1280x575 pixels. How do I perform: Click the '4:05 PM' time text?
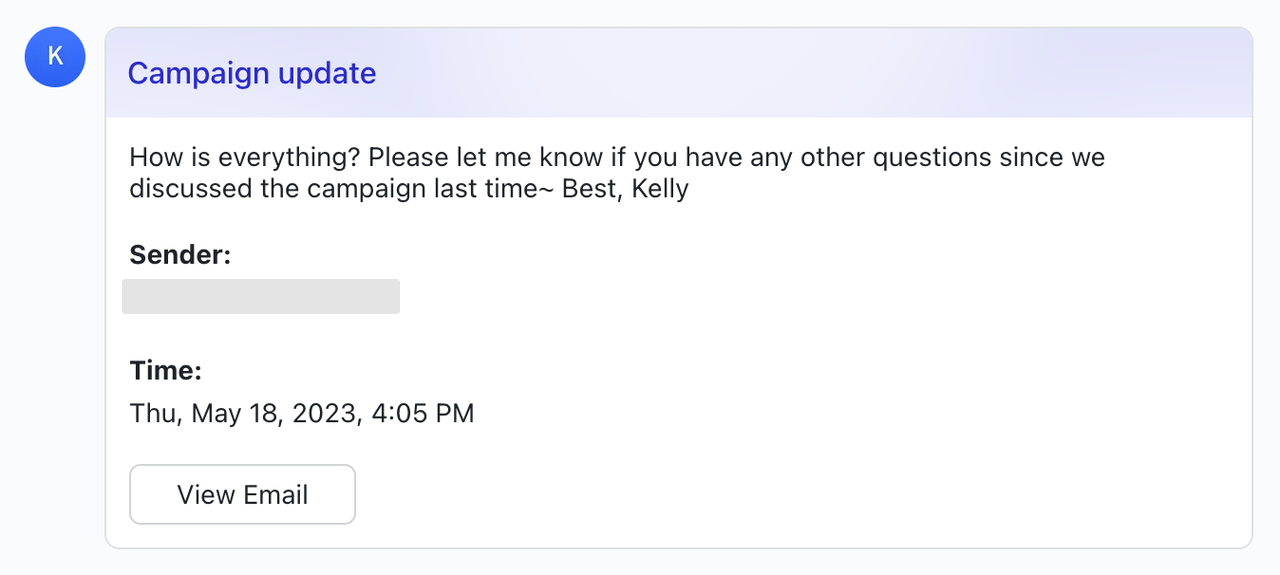pyautogui.click(x=423, y=413)
